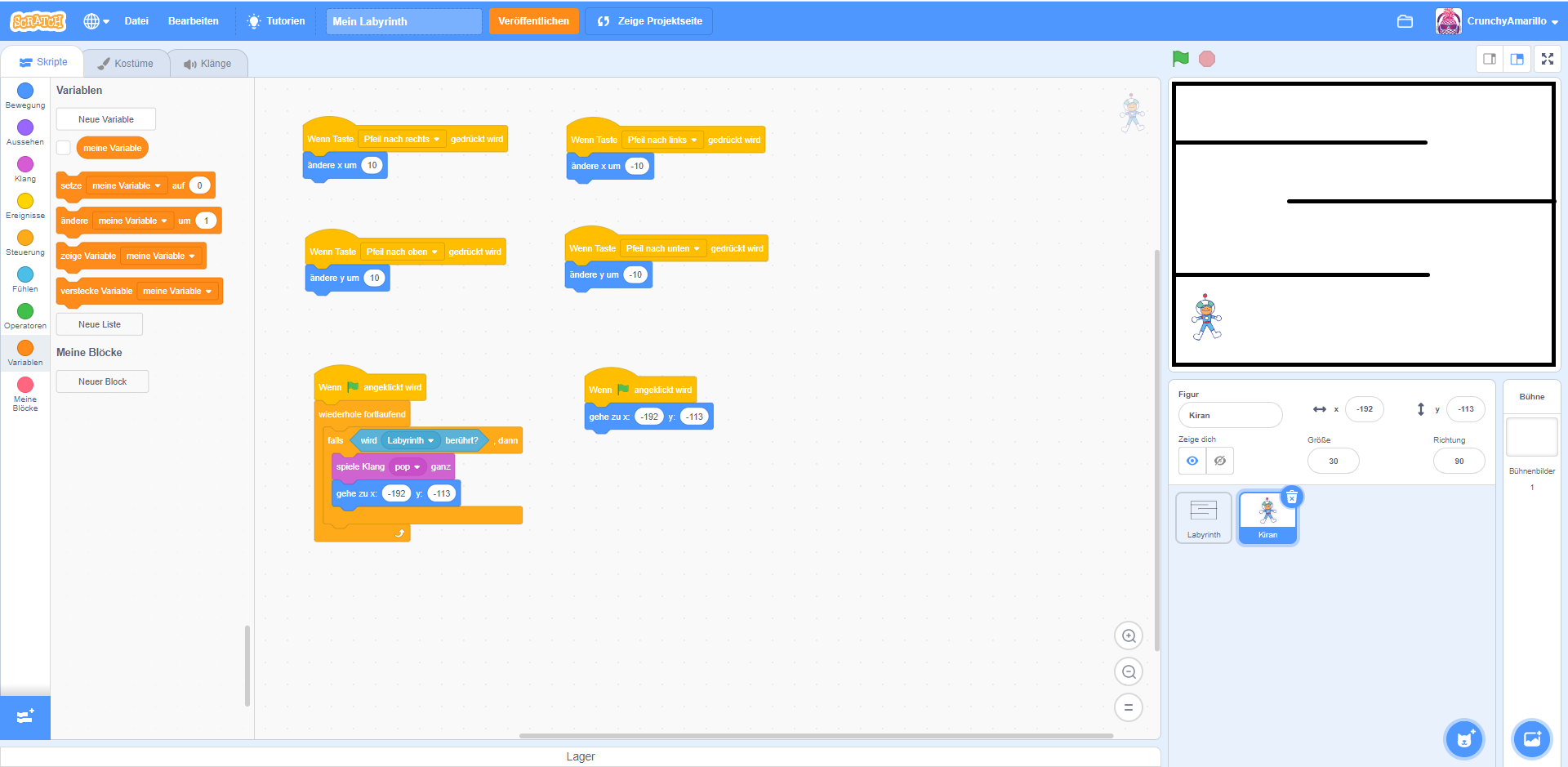Click the Neue Variable button
This screenshot has width=1568, height=767.
[x=106, y=119]
